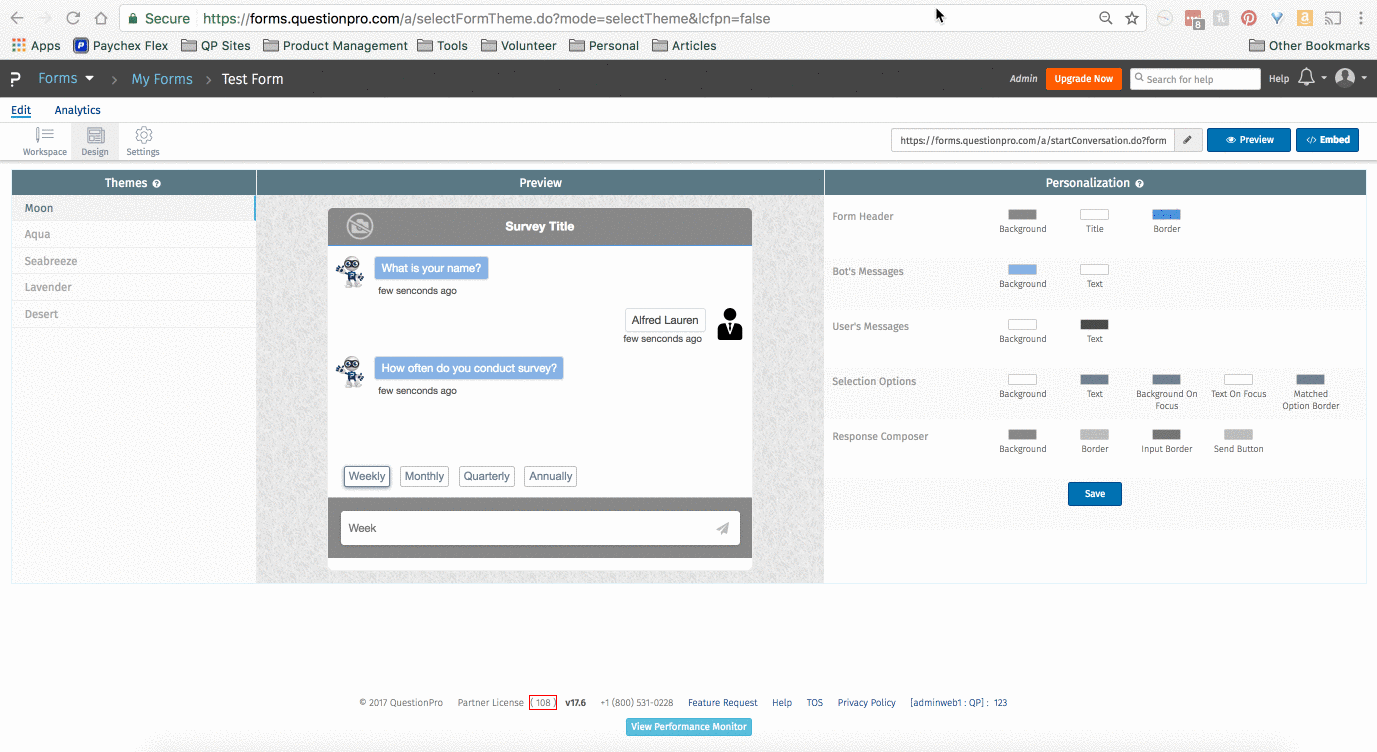Reload the page with the refresh icon
Screen dimensions: 1377x752
(73, 18)
